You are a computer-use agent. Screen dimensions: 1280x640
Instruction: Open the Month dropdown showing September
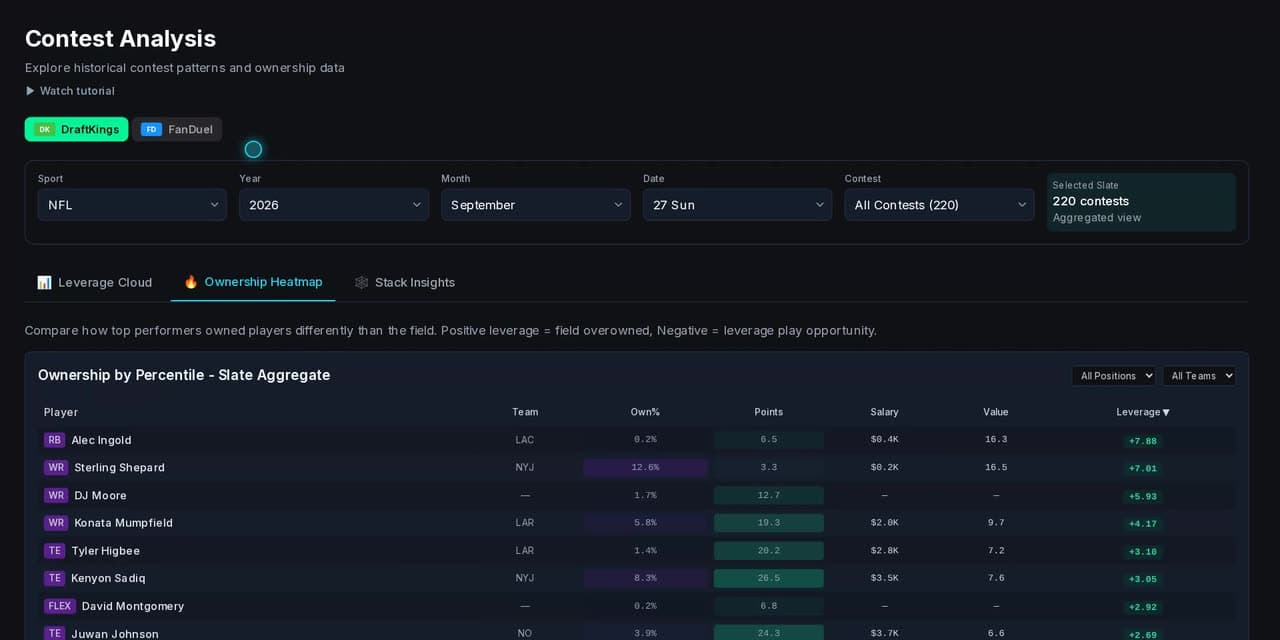click(536, 205)
